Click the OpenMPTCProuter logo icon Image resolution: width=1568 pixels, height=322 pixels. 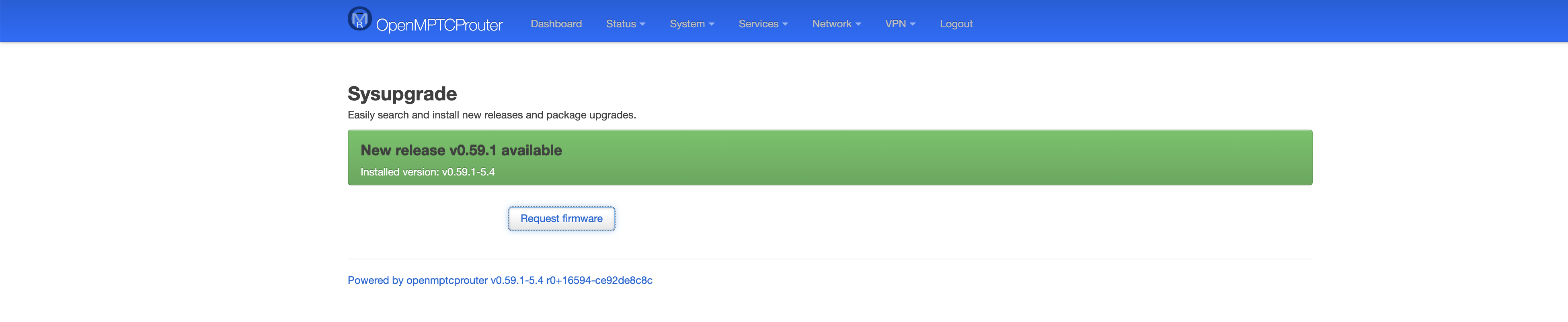coord(360,19)
